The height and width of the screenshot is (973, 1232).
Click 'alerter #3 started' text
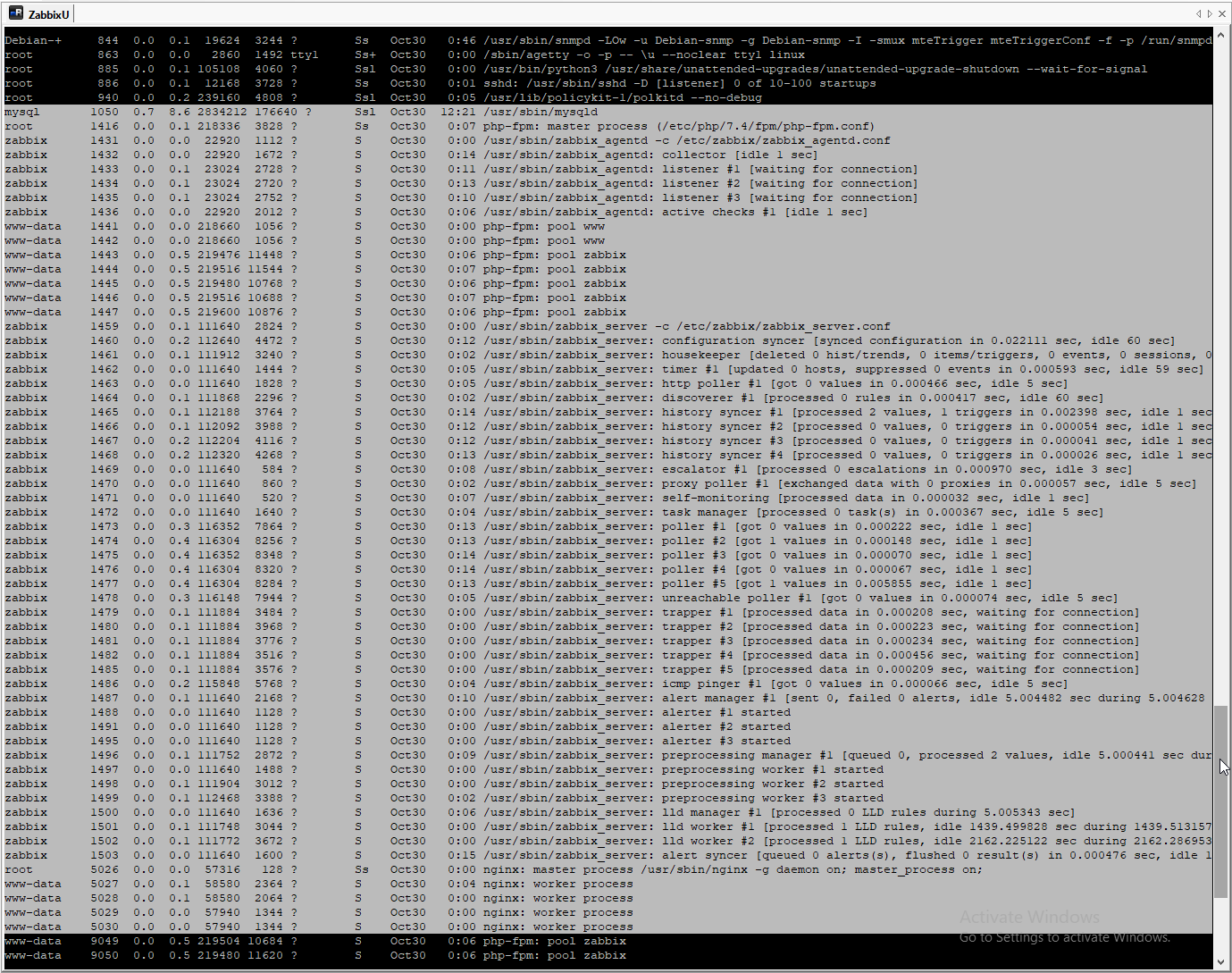(726, 741)
